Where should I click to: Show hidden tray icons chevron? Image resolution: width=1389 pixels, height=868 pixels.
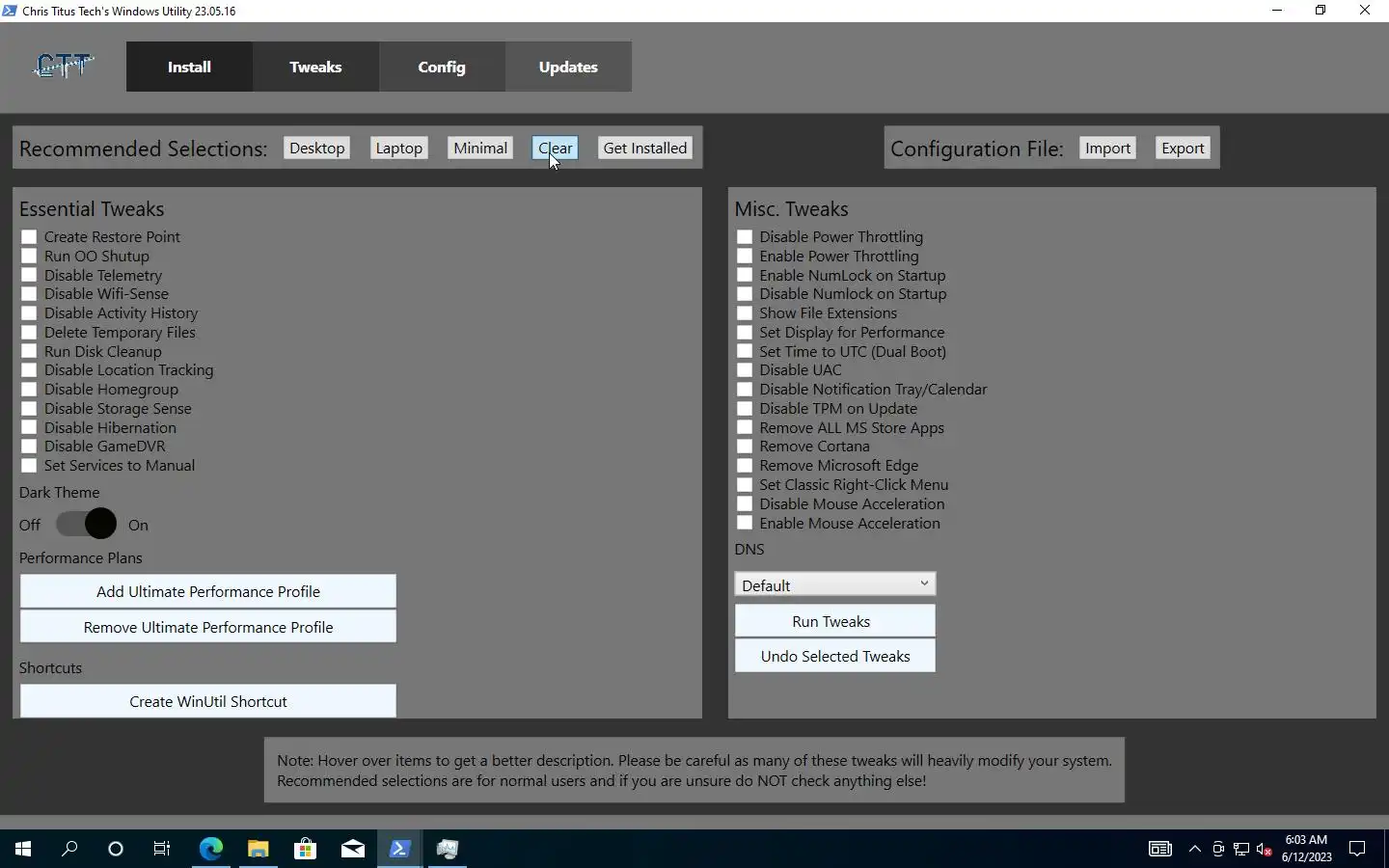(1195, 849)
